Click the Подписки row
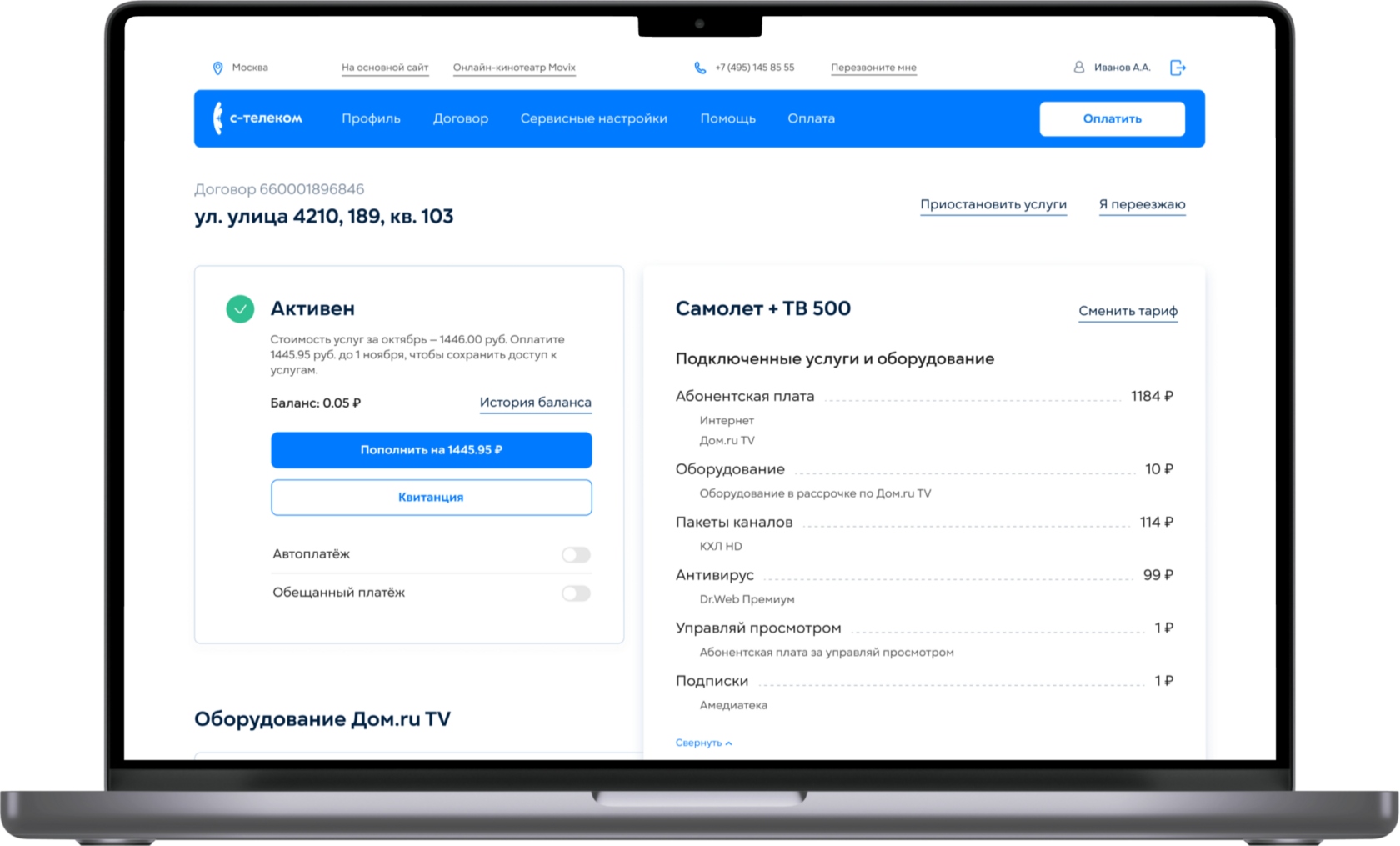Viewport: 1400px width, 846px height. coord(924,681)
